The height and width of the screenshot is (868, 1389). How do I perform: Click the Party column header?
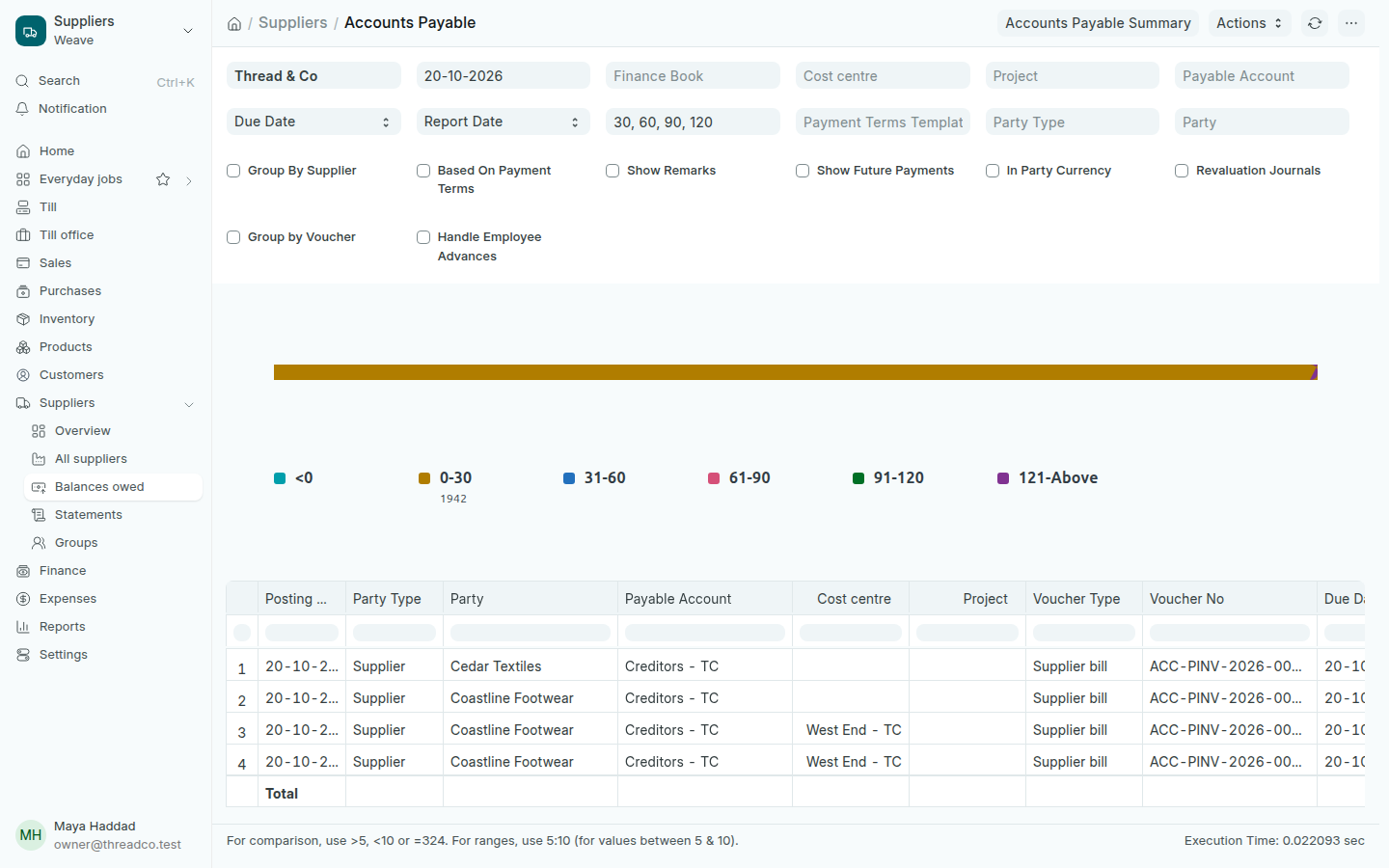(530, 599)
